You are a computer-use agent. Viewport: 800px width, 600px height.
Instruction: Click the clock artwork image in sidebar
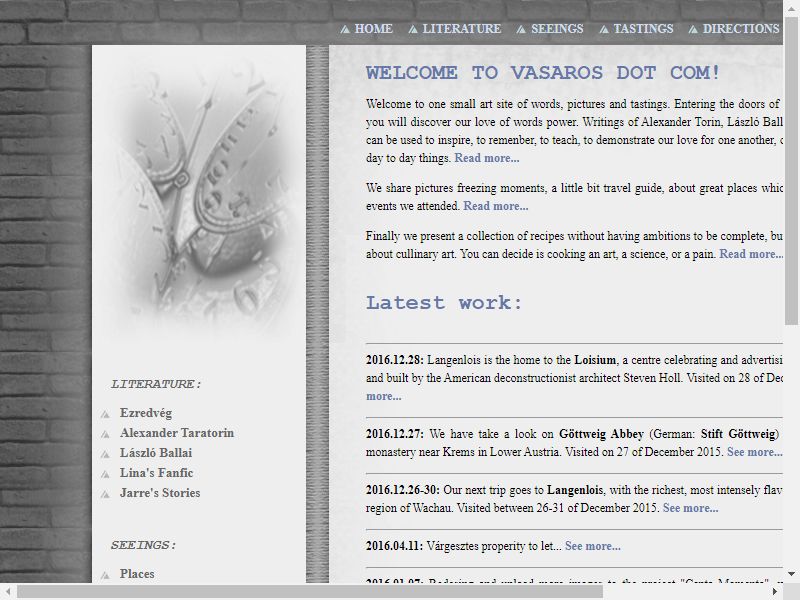(x=199, y=194)
